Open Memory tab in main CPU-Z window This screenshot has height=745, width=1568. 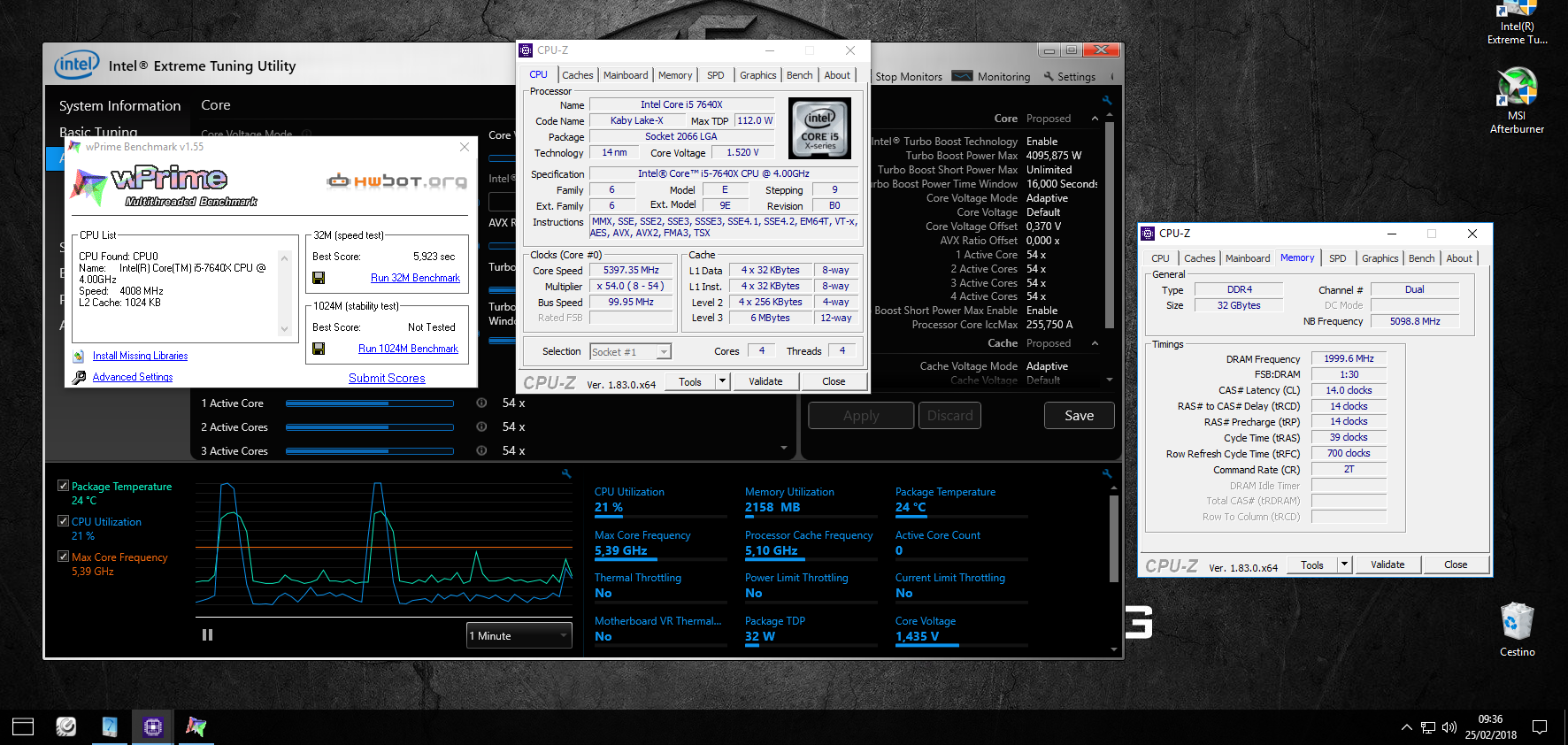point(675,75)
